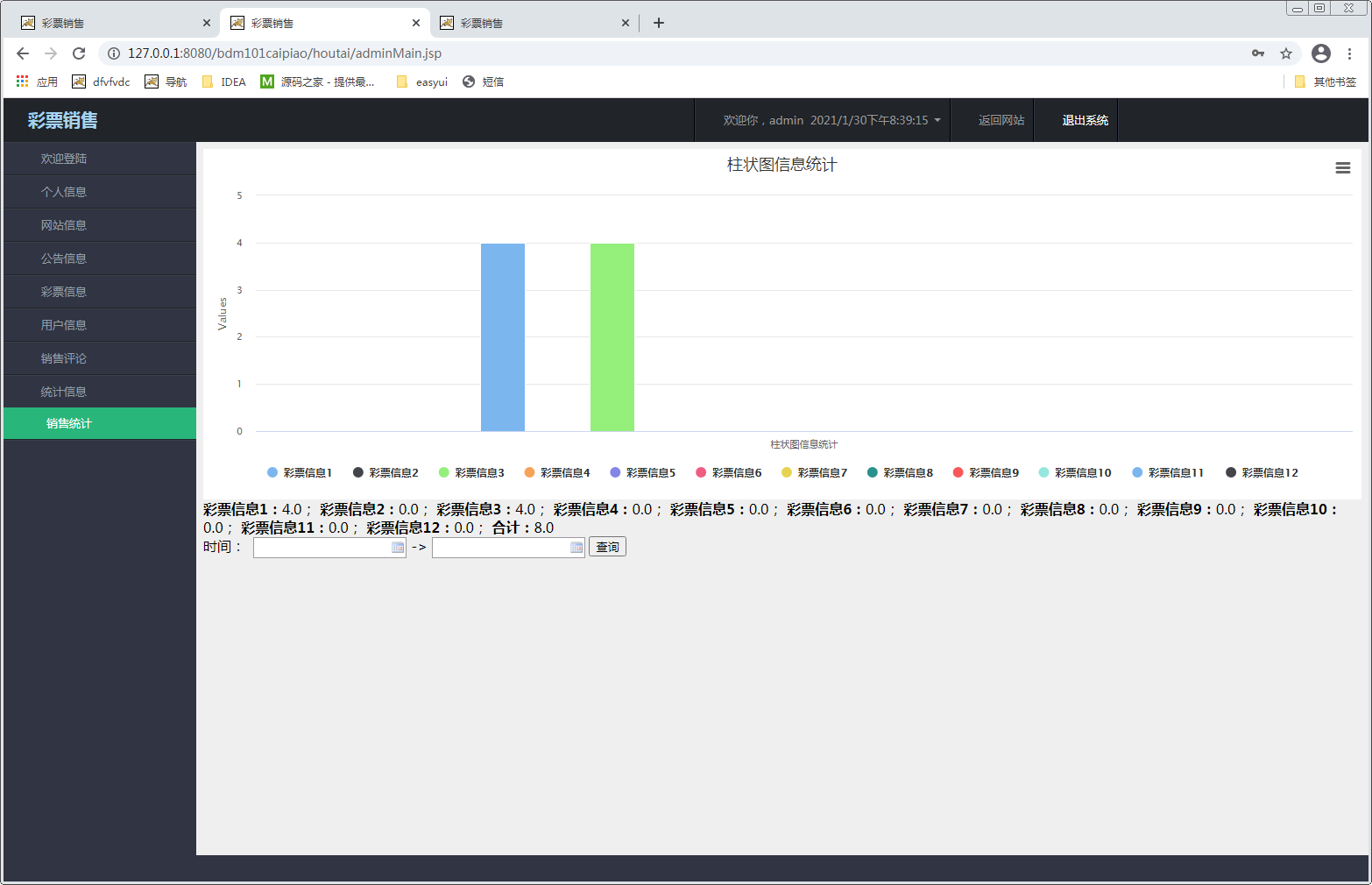Close the third 彩票销售 tab
1372x885 pixels.
pyautogui.click(x=626, y=23)
